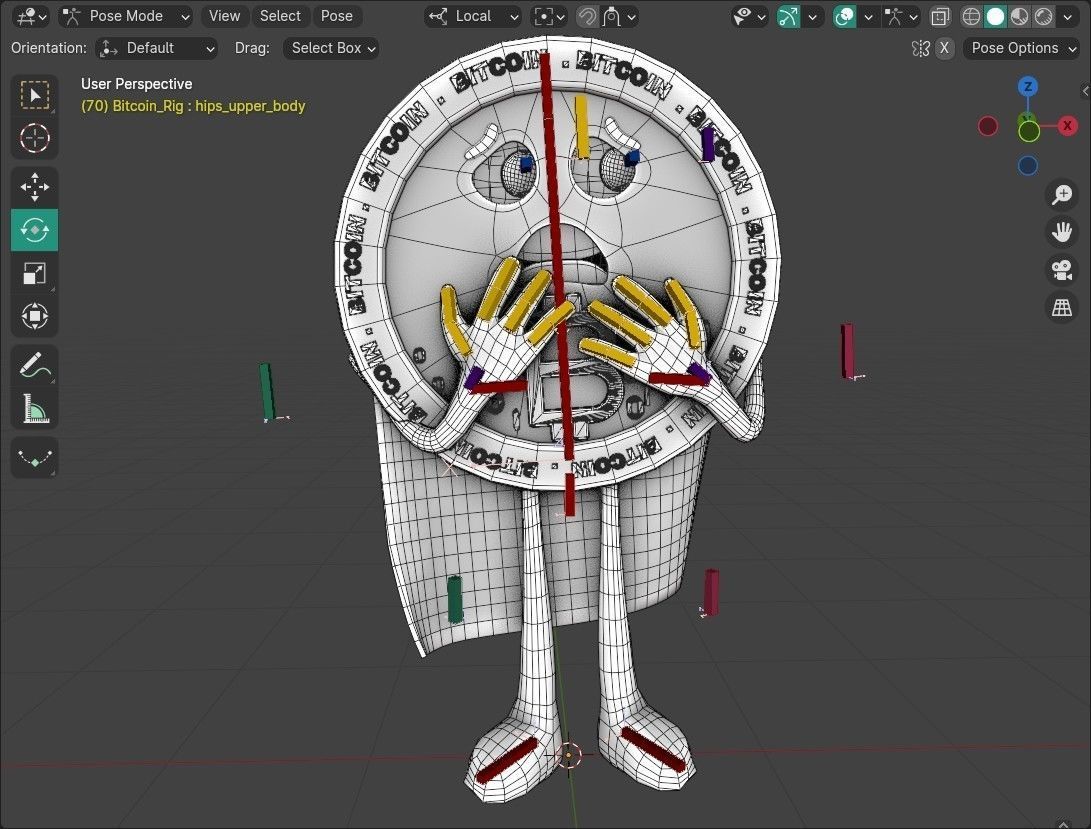Open object visibility and selectability dropdown

tap(749, 16)
